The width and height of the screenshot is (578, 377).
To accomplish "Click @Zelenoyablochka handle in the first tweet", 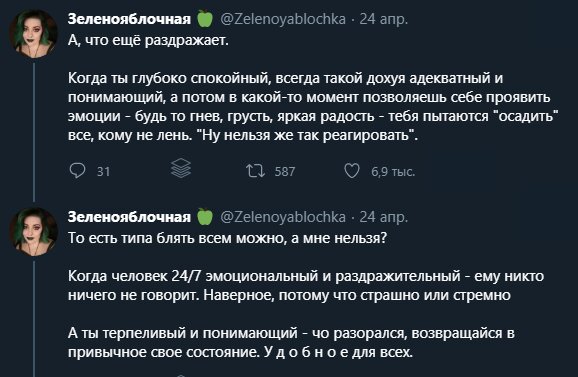I will [283, 19].
